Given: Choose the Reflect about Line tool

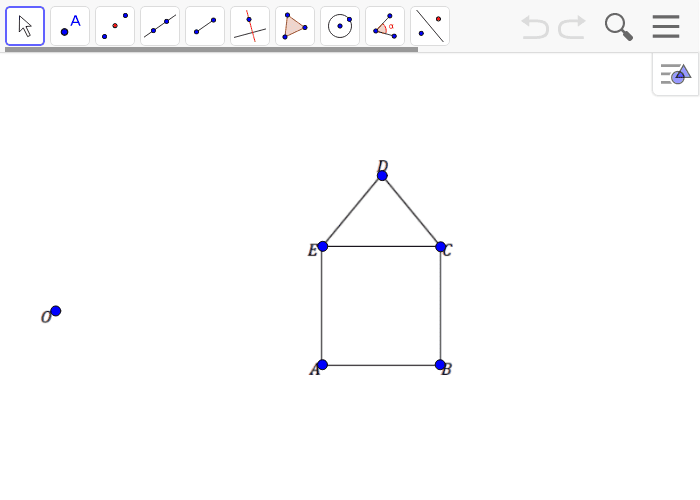Looking at the screenshot, I should (x=430, y=26).
